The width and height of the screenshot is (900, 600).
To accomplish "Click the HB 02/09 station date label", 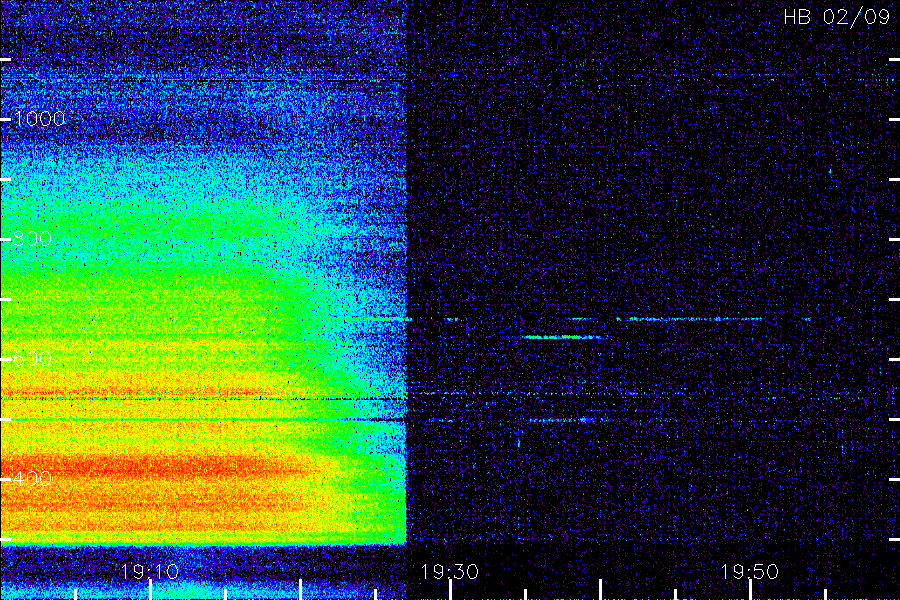I will [x=836, y=17].
